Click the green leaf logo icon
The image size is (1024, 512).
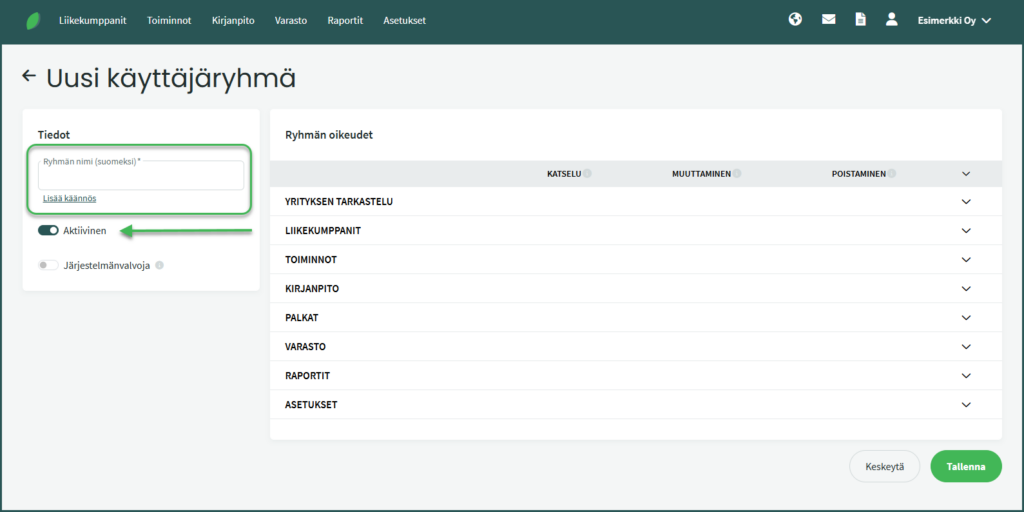point(33,20)
